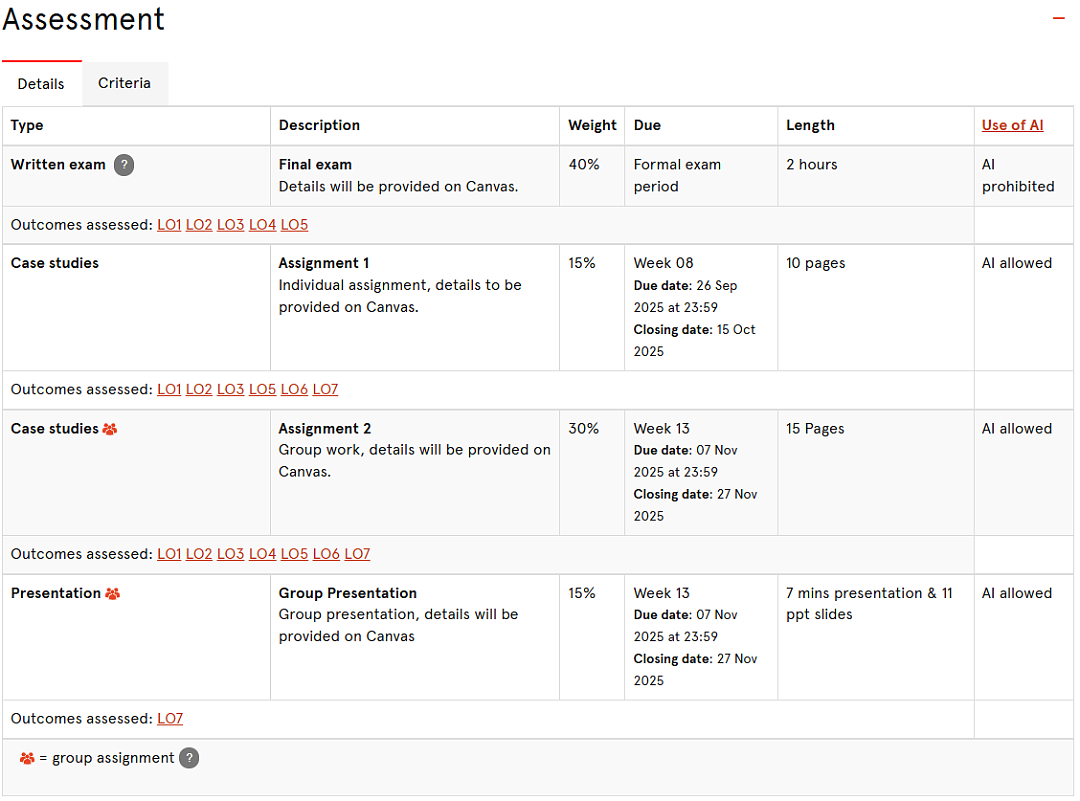The image size is (1080, 801).
Task: Collapse the Assessment section with minus icon
Action: click(x=1059, y=18)
